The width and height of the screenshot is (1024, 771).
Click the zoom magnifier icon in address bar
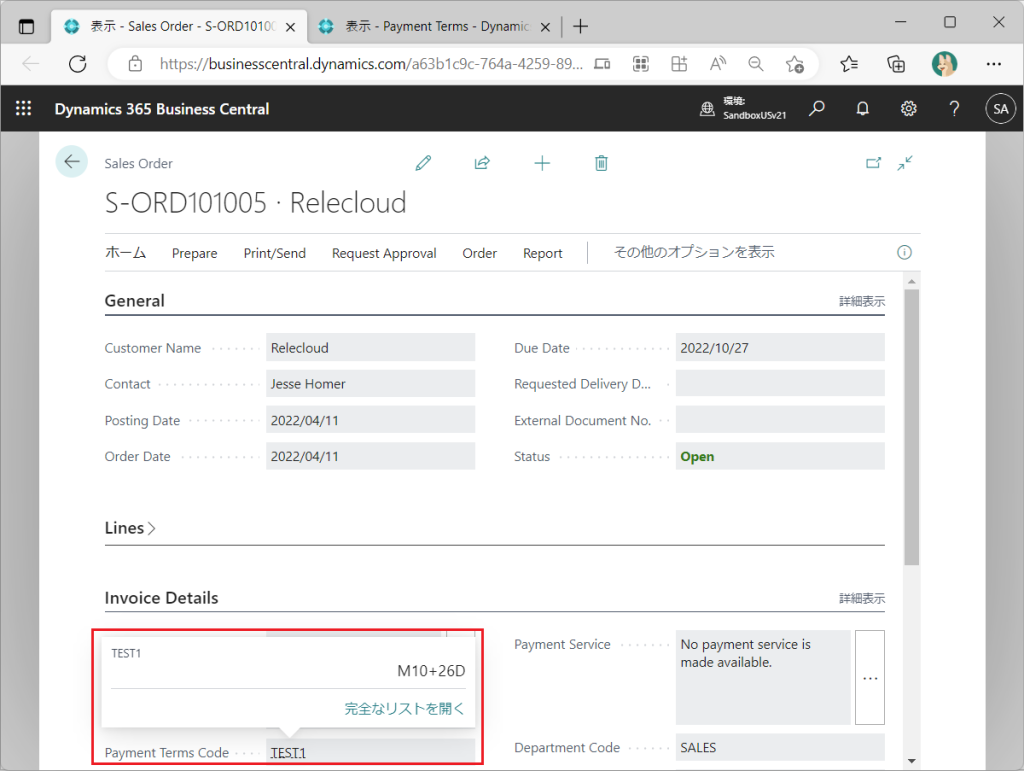pos(756,64)
